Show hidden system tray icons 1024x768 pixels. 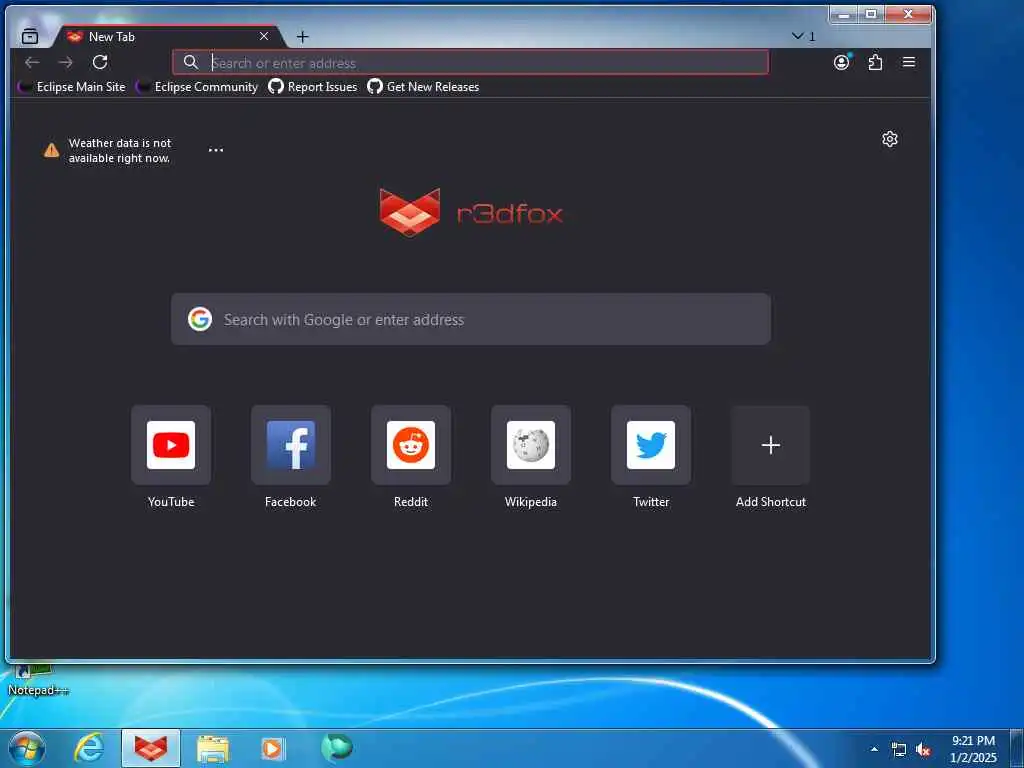point(874,749)
